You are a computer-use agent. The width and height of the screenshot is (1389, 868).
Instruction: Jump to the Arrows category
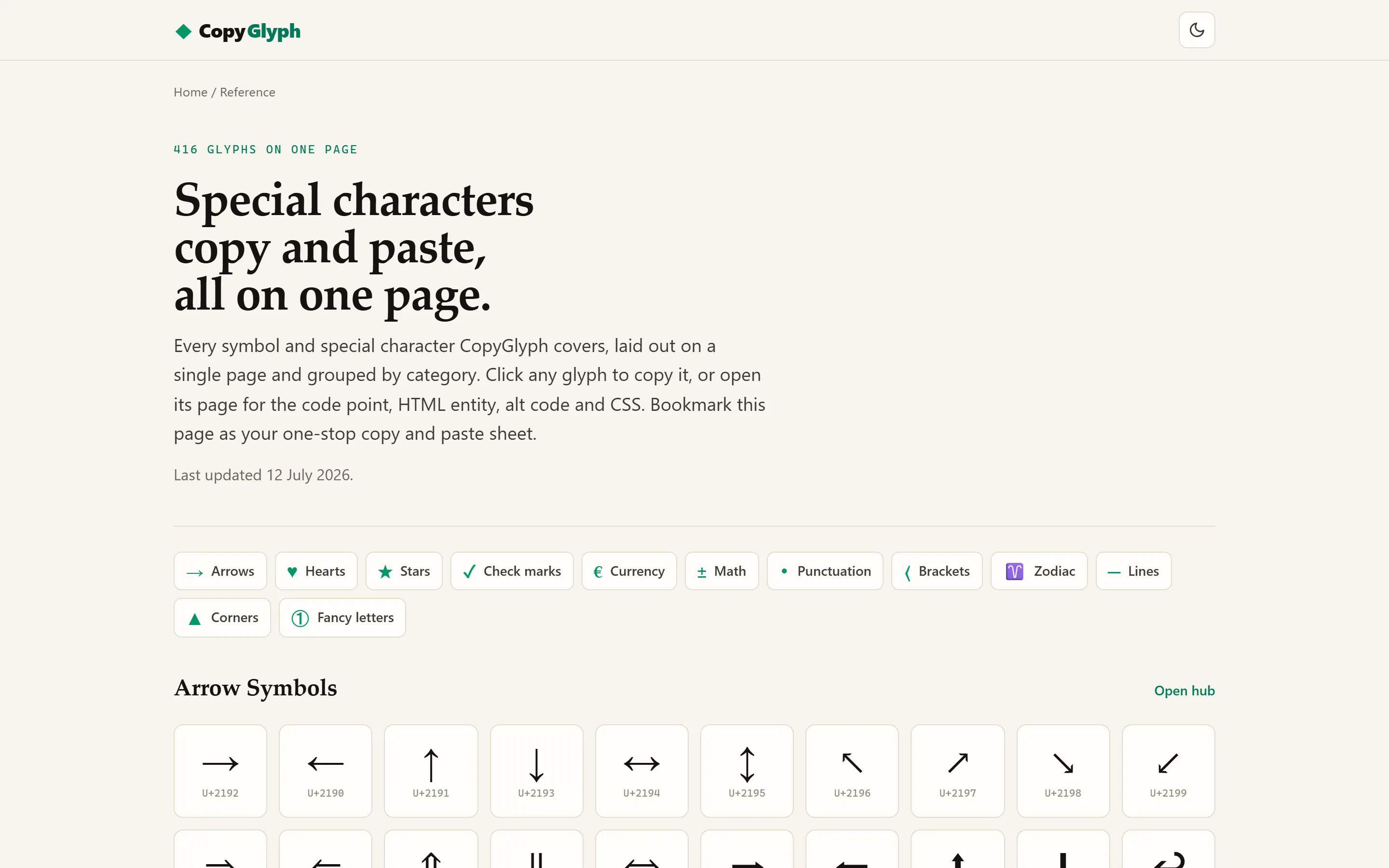220,570
